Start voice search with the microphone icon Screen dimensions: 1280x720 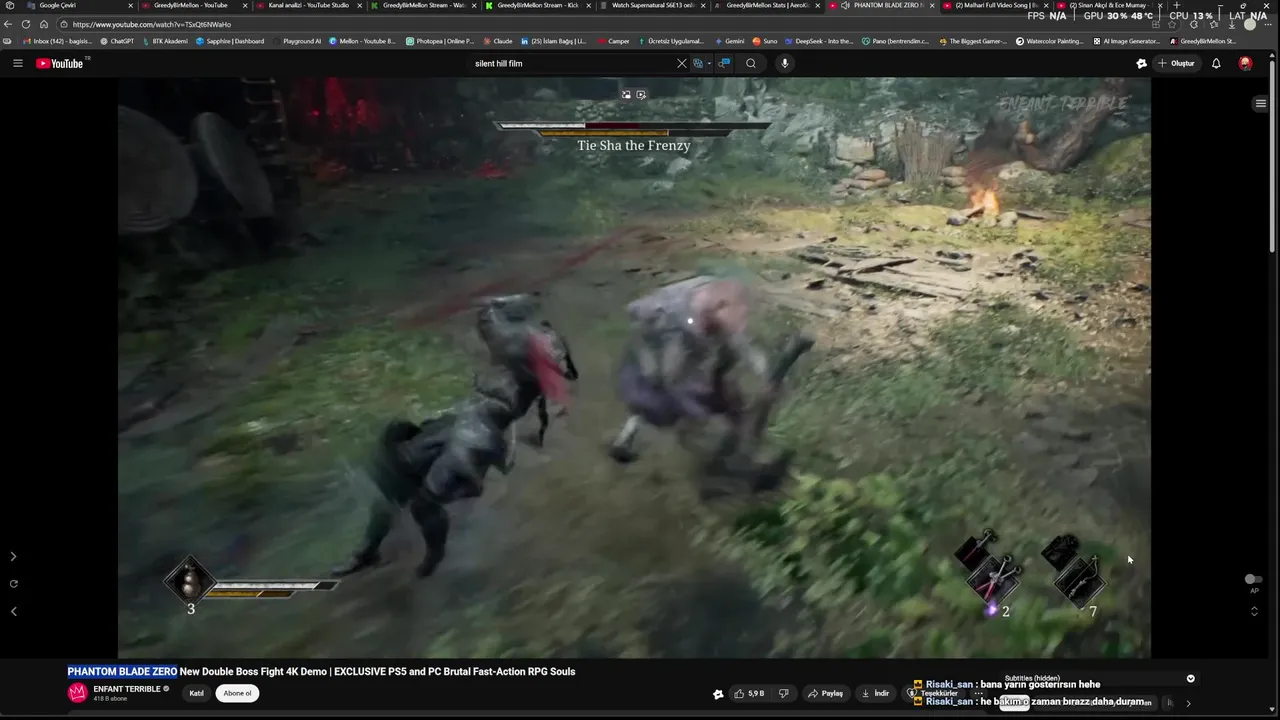point(785,63)
